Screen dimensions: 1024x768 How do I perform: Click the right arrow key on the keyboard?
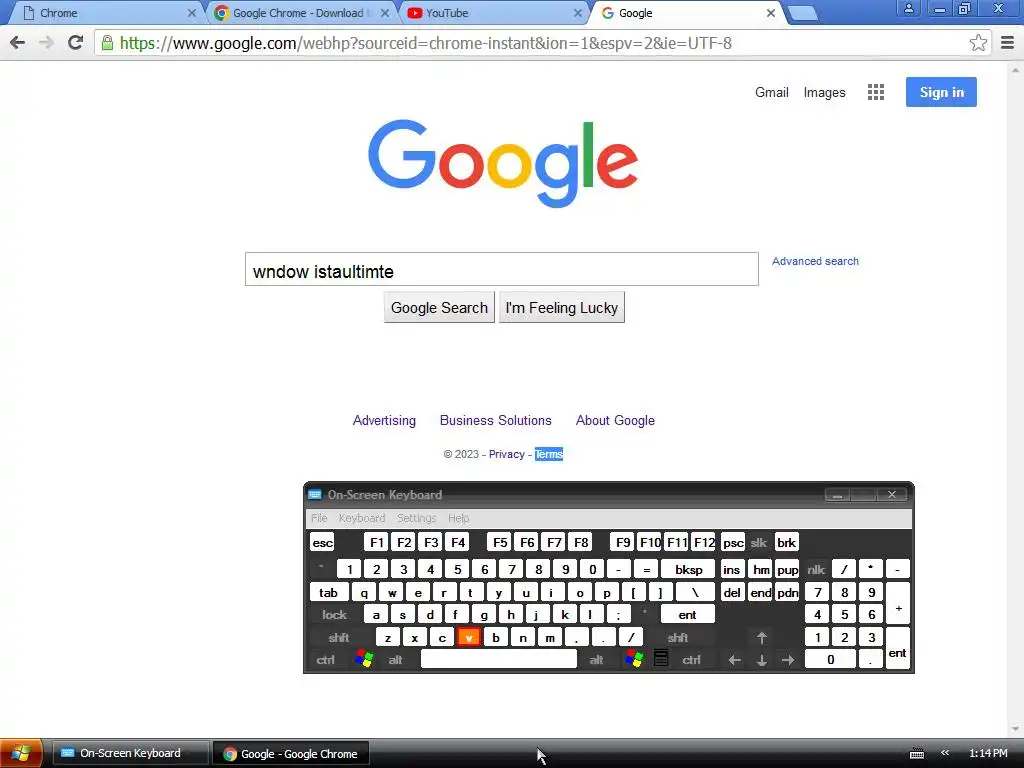788,660
